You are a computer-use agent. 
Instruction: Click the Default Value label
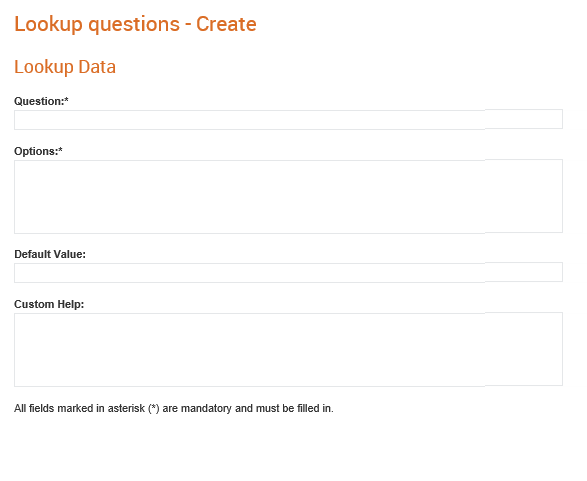[x=50, y=254]
